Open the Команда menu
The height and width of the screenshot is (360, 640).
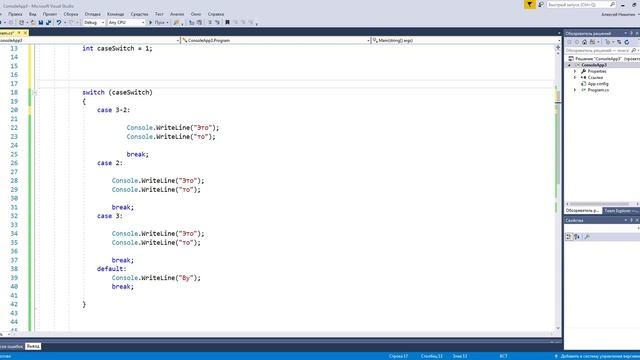click(x=116, y=14)
